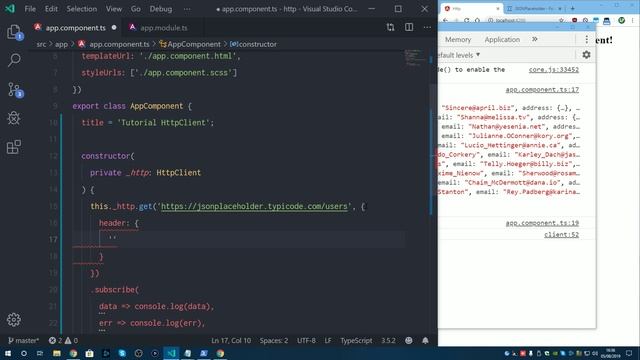640x360 pixels.
Task: Bookmark this page with star icon
Action: point(562,20)
